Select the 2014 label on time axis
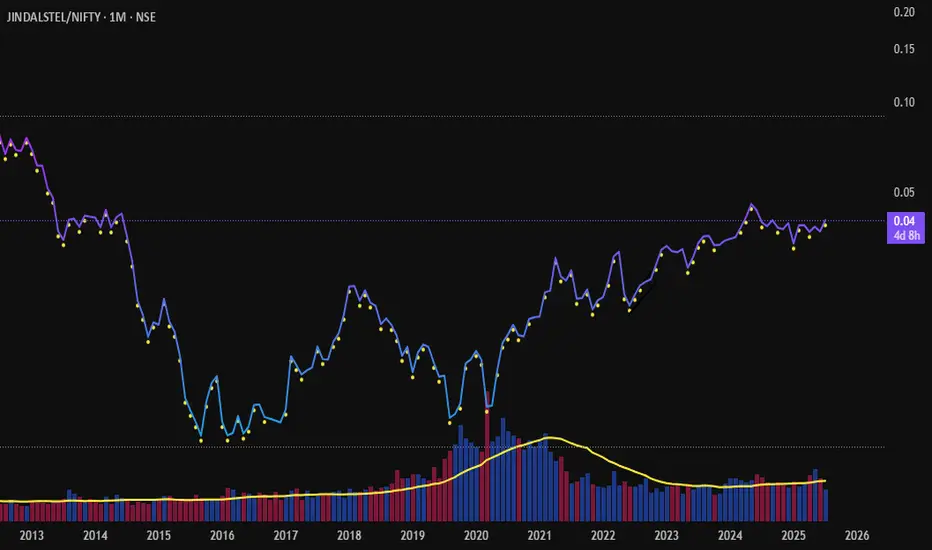This screenshot has width=932, height=550. 95,535
